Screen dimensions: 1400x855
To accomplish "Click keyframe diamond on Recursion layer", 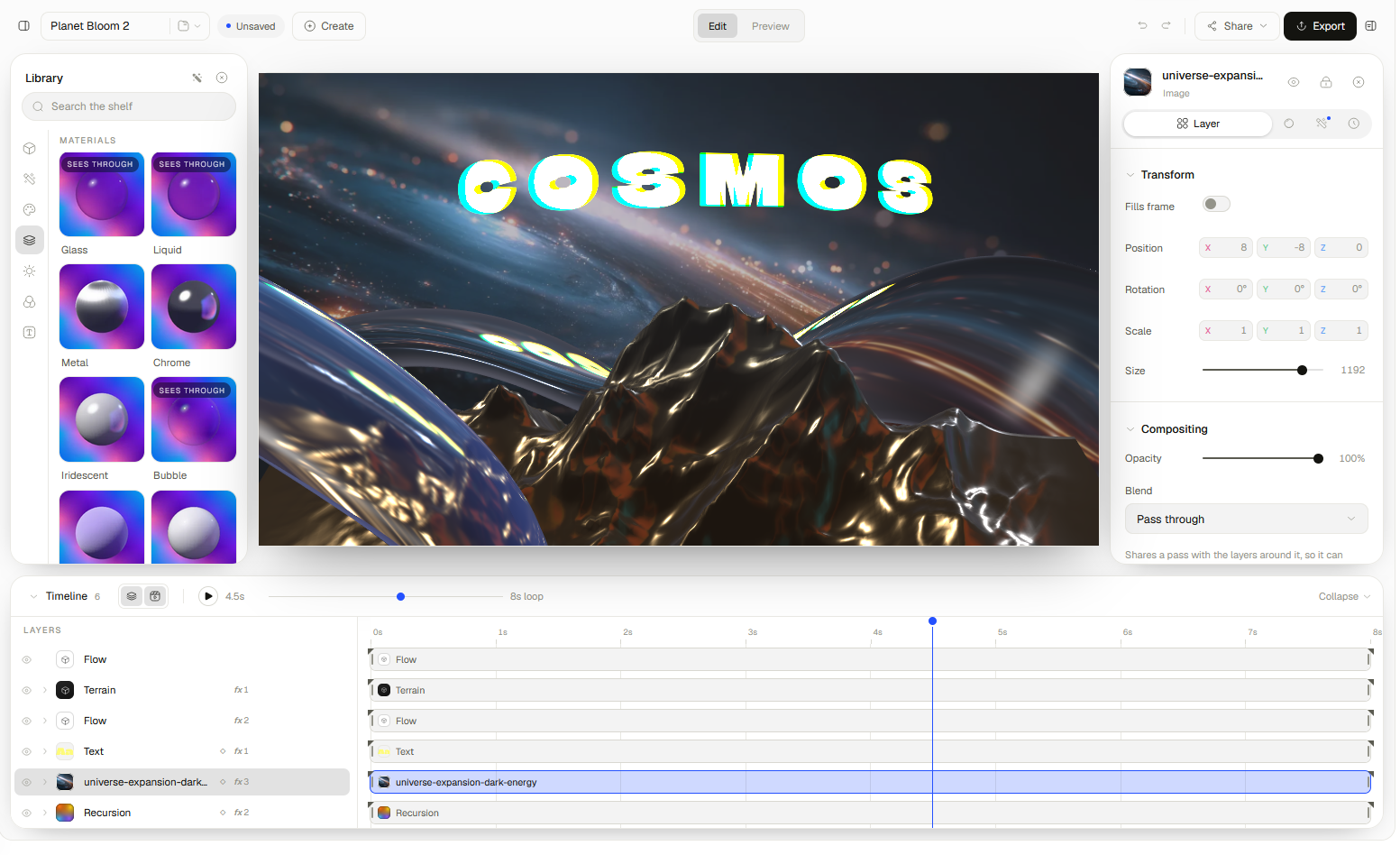I will coord(223,814).
